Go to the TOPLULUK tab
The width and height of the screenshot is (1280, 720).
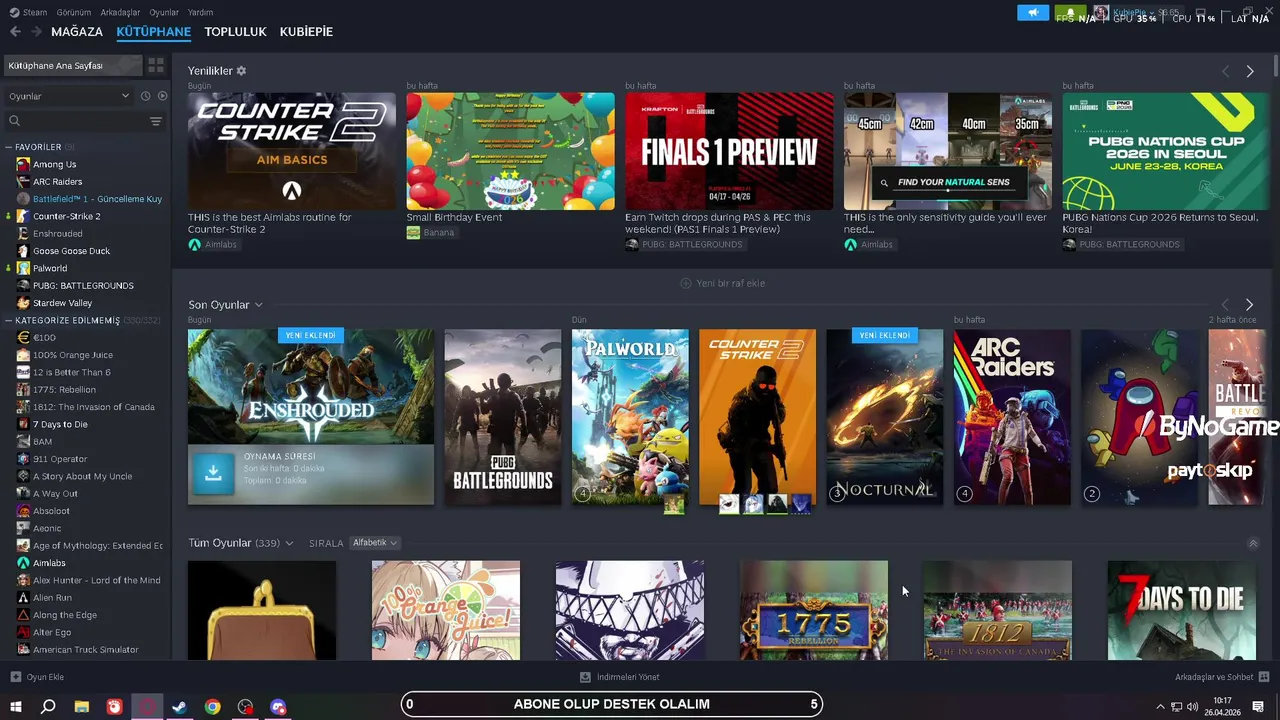235,32
